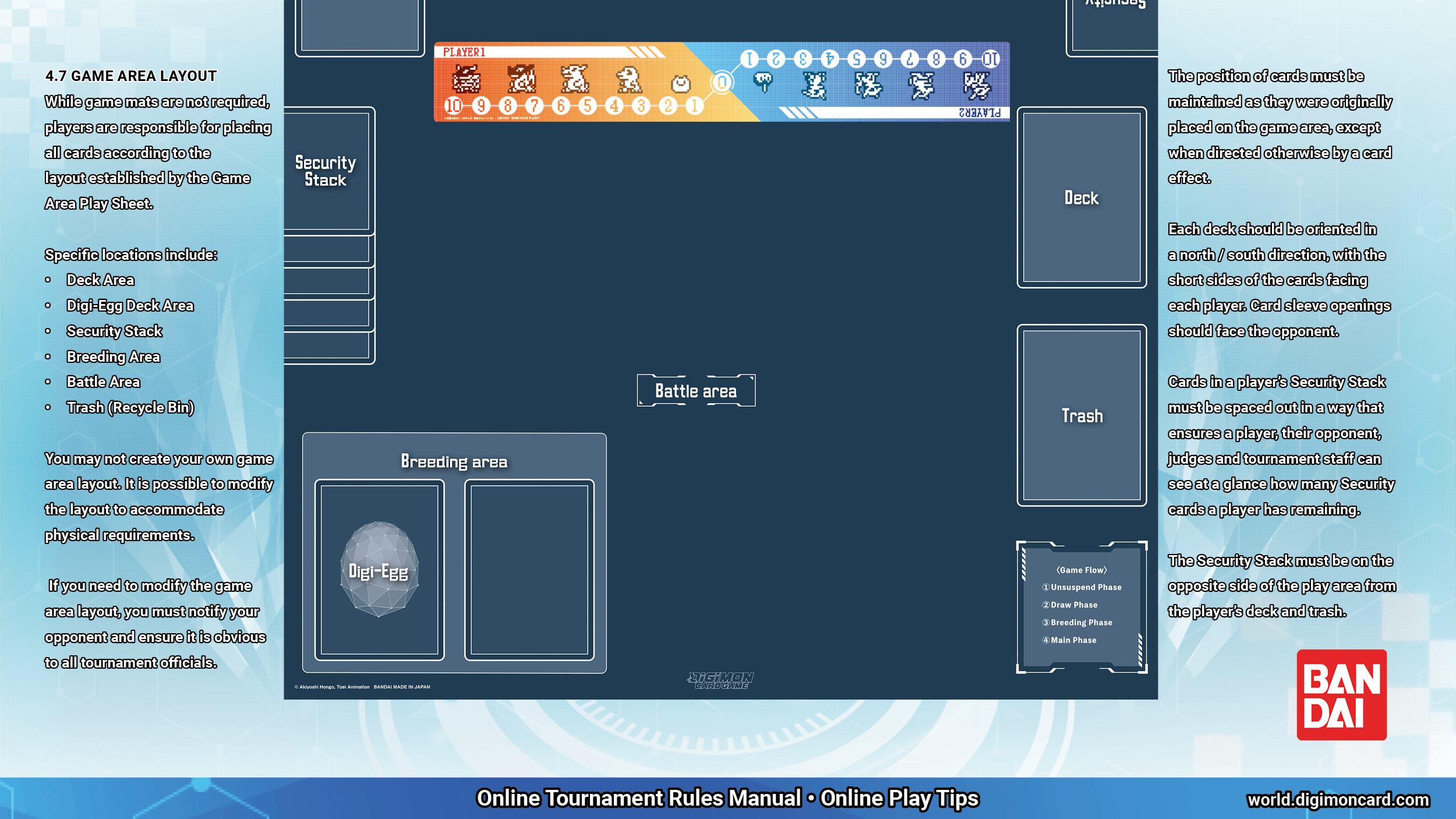Viewport: 1456px width, 819px height.
Task: Click the Trash zone on the right
Action: pyautogui.click(x=1082, y=416)
